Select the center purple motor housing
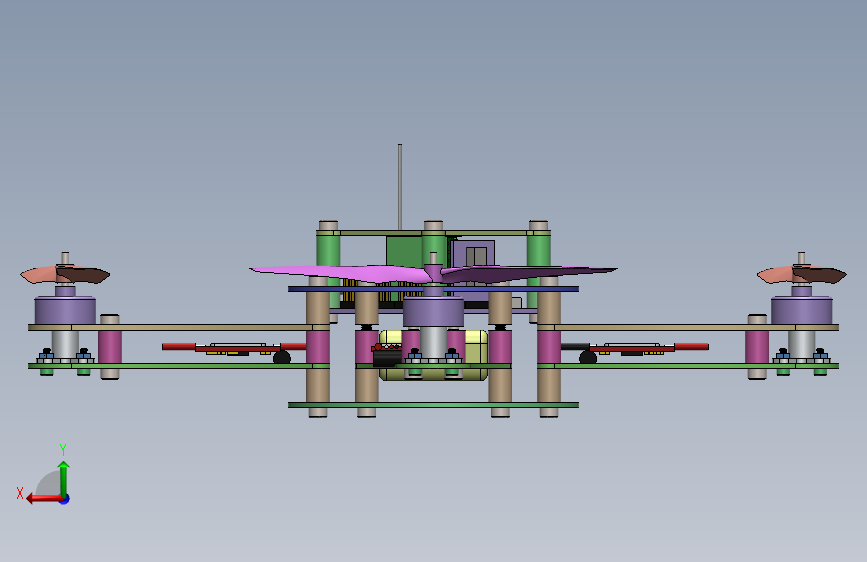 pos(433,311)
